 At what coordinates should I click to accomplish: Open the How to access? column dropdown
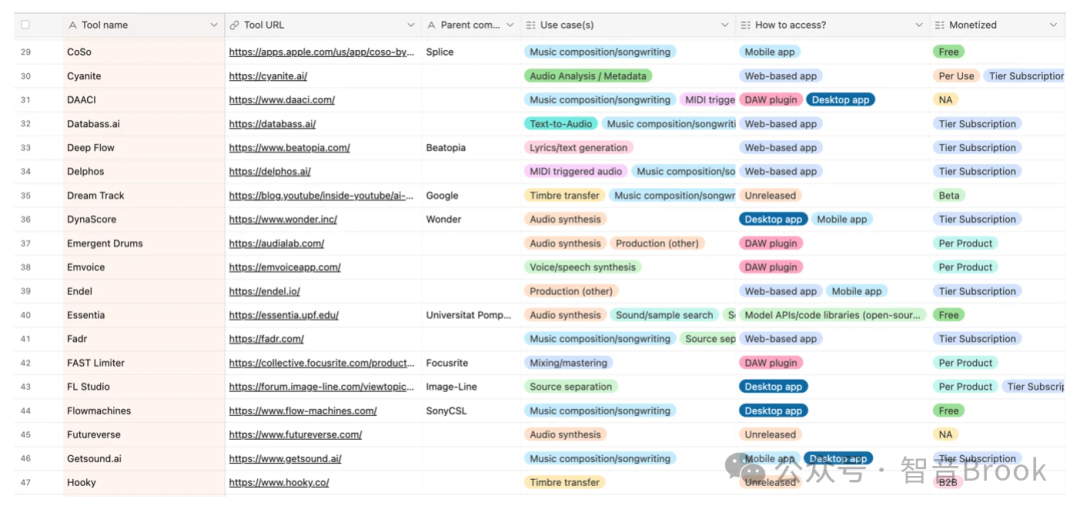919,25
